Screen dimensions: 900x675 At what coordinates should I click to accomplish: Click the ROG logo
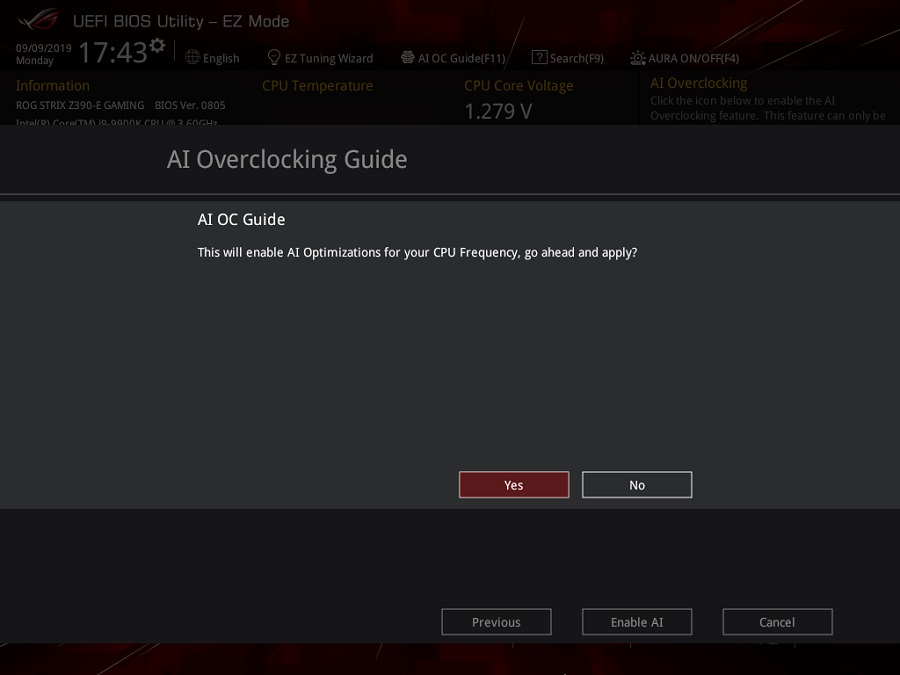(38, 20)
